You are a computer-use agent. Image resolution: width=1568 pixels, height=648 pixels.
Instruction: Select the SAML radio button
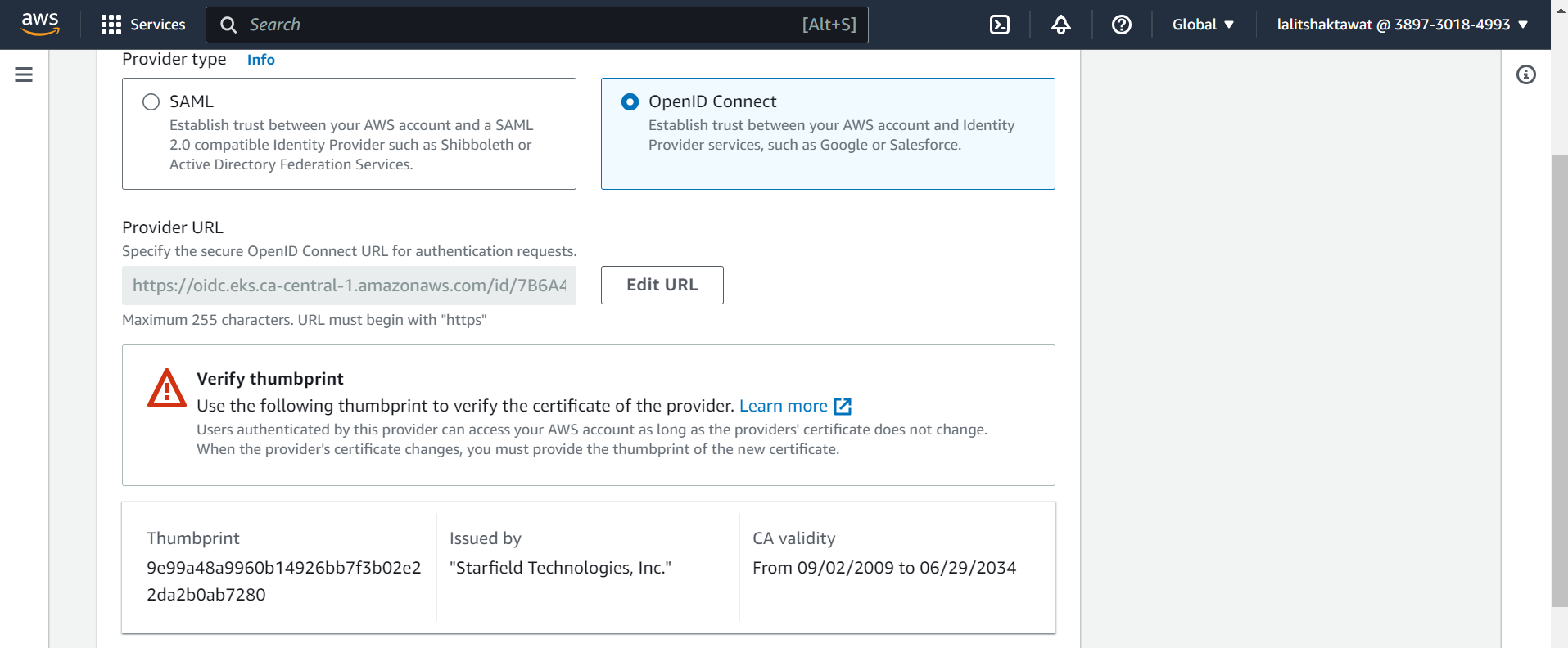pos(151,101)
